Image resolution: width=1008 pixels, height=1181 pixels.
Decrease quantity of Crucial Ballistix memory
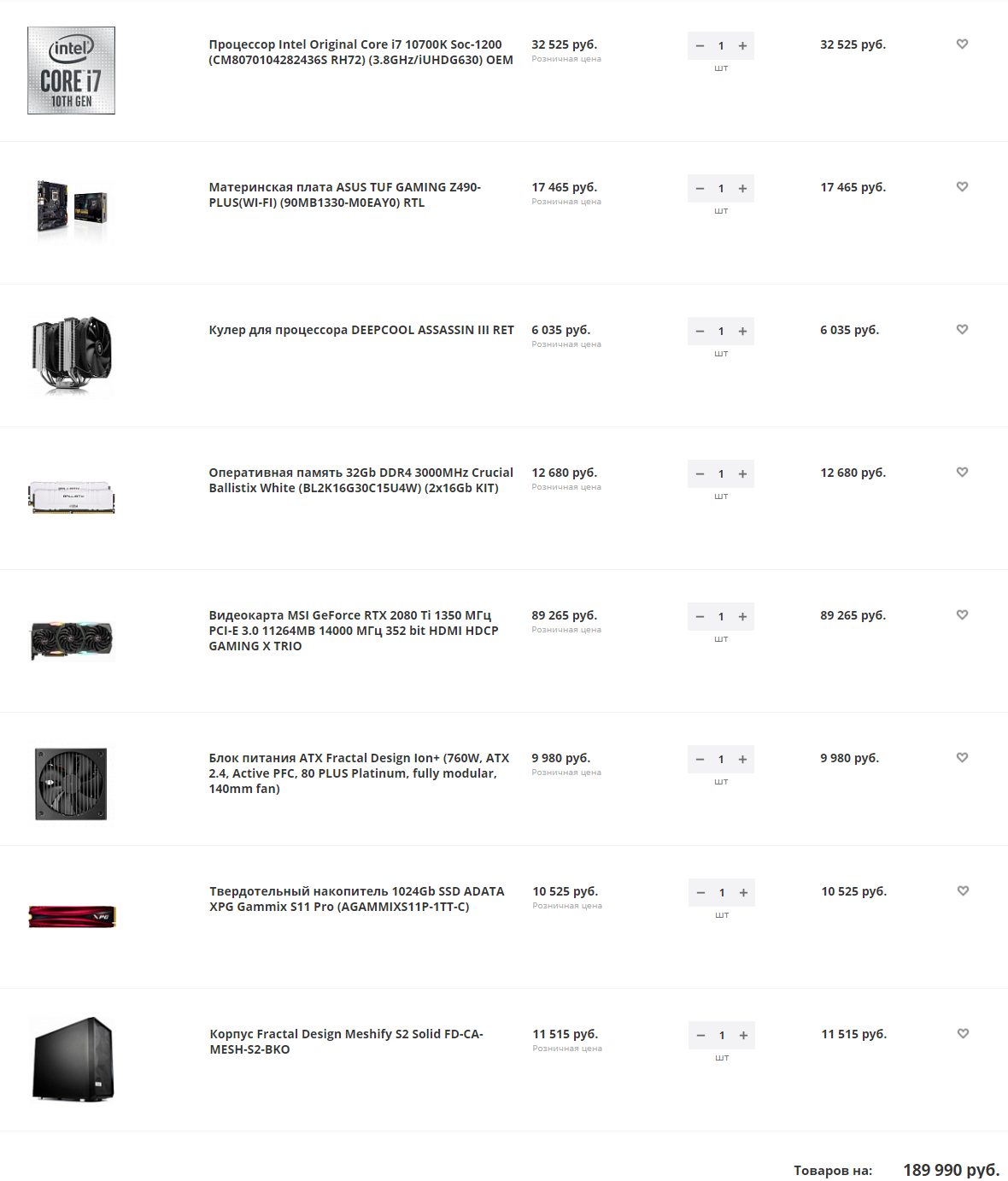(x=700, y=474)
